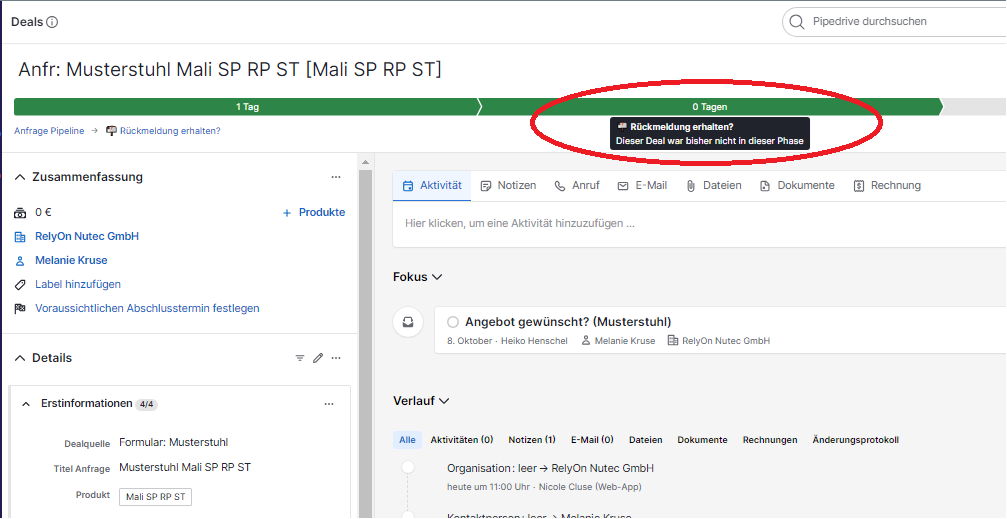Open the Zusammenfassung three-dot menu

[336, 177]
